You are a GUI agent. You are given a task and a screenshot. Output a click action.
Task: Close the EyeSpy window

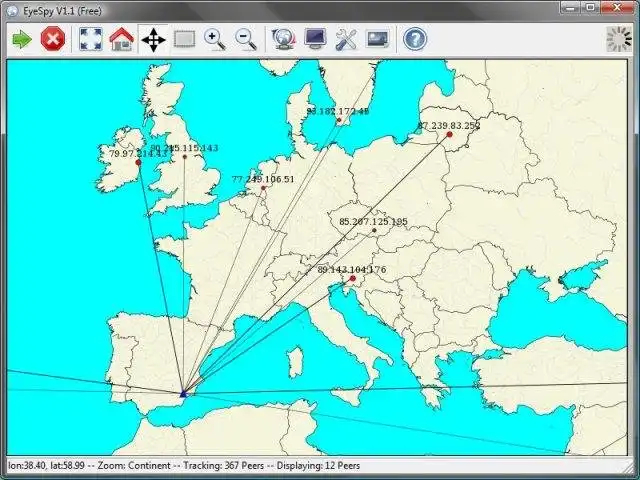617,7
